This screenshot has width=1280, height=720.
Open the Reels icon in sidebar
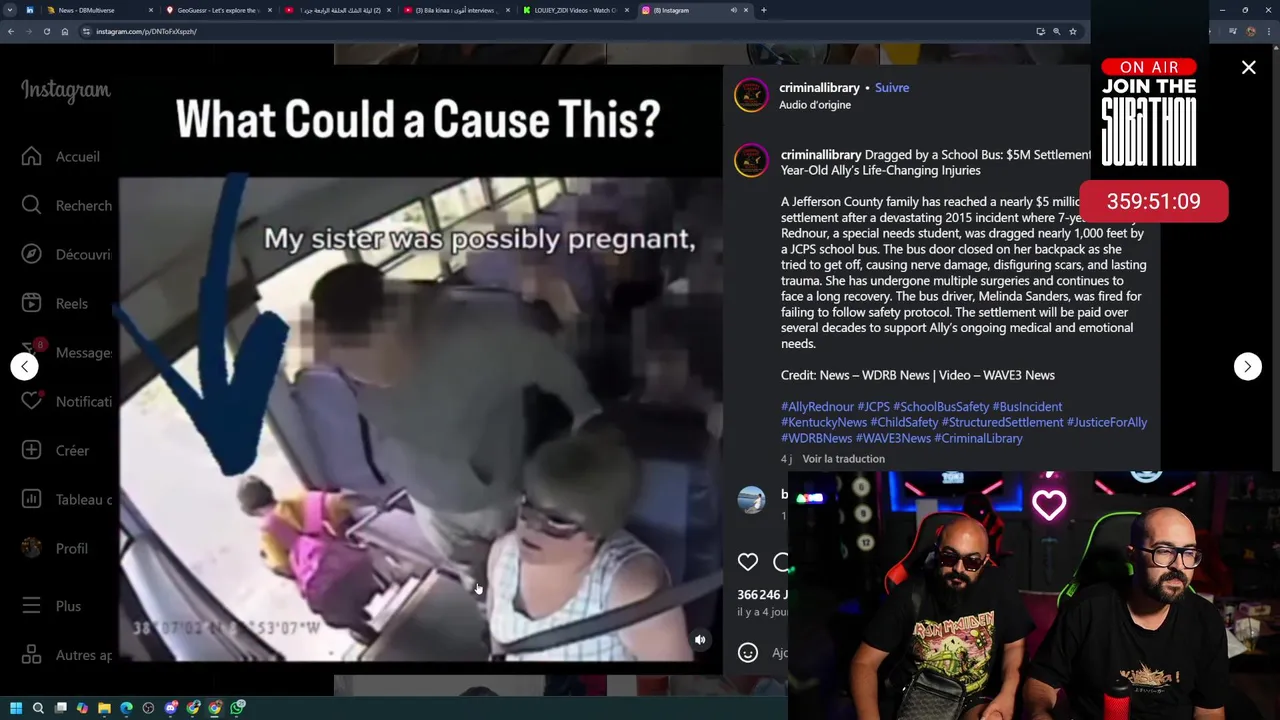(x=31, y=303)
